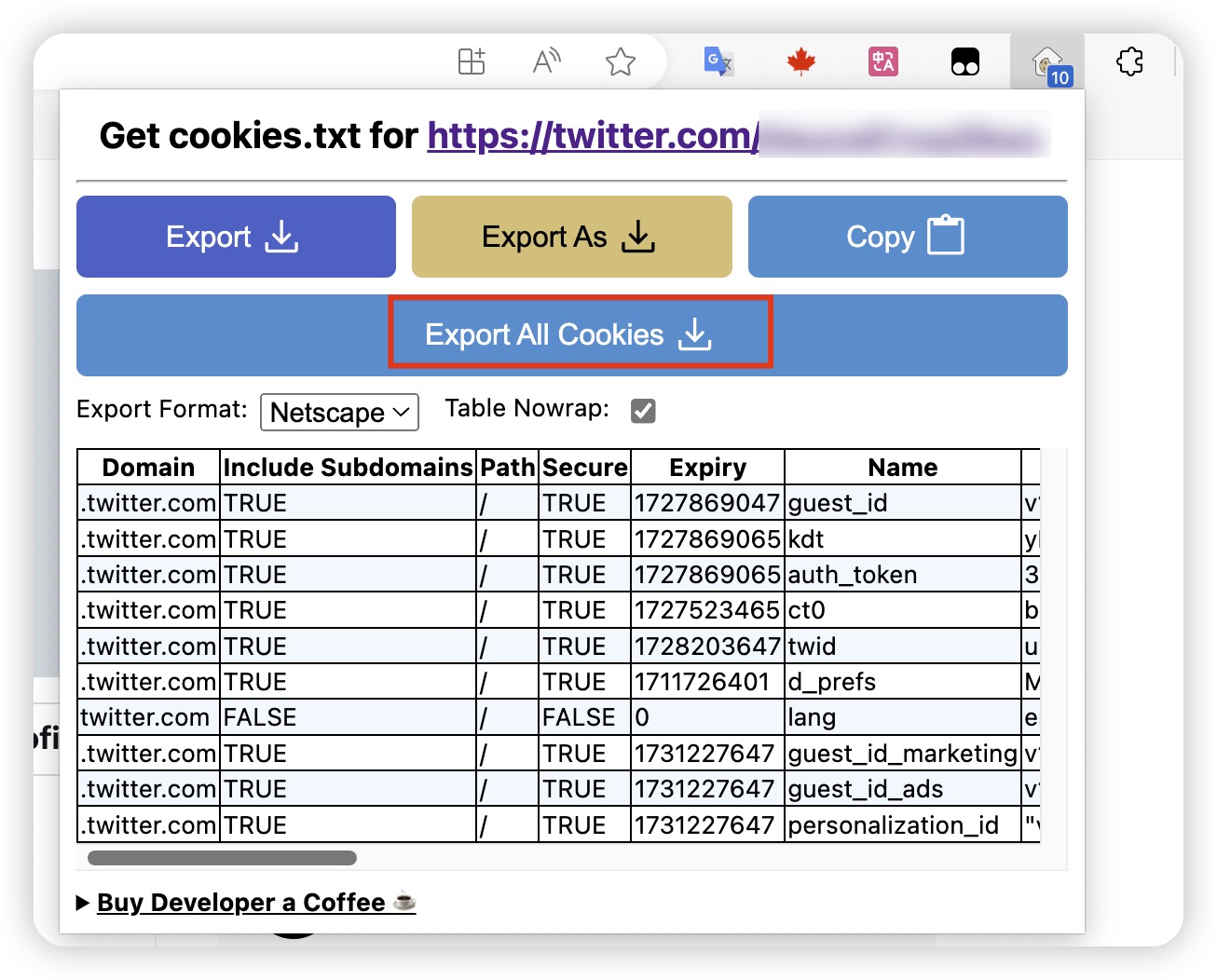
Task: Select the Name column header
Action: (x=903, y=467)
